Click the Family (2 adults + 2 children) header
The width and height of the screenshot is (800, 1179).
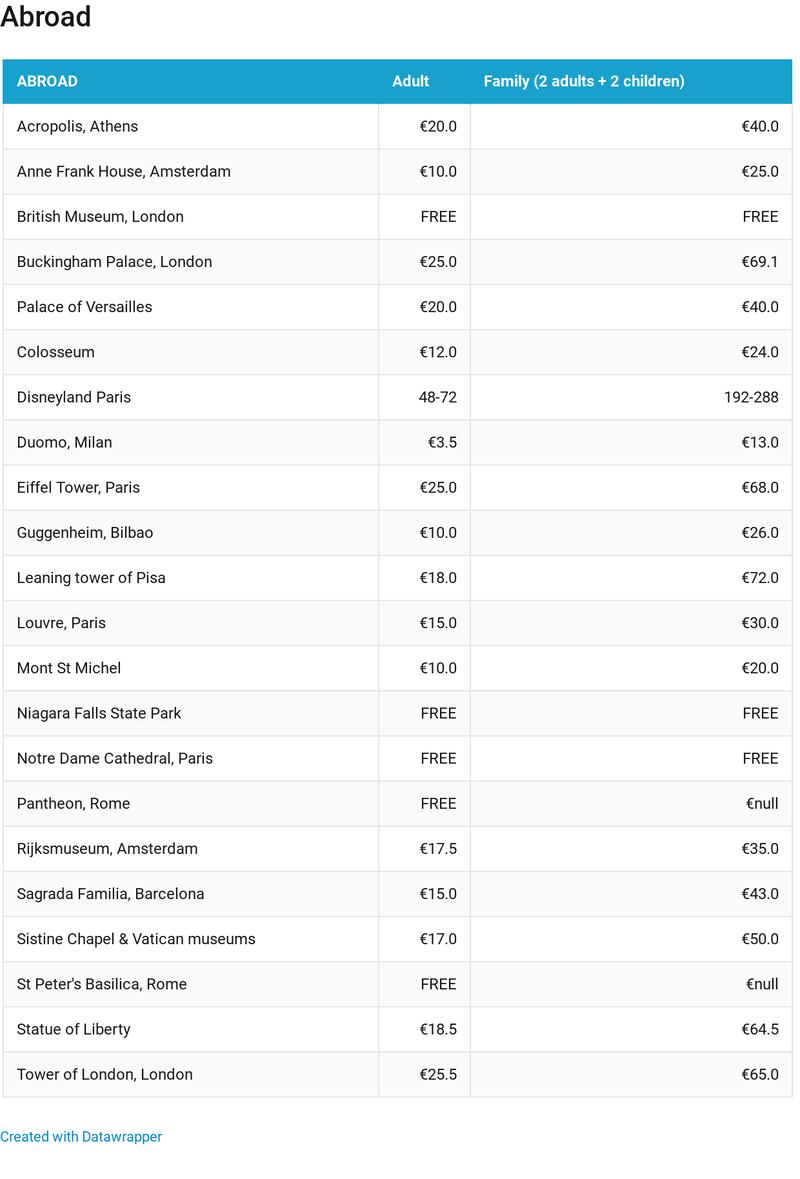coord(584,81)
